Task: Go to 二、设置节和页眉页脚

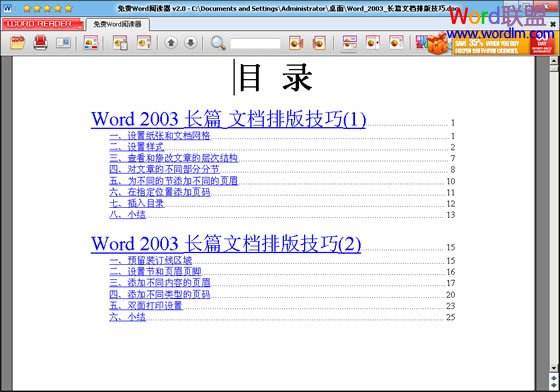Action: pos(155,271)
